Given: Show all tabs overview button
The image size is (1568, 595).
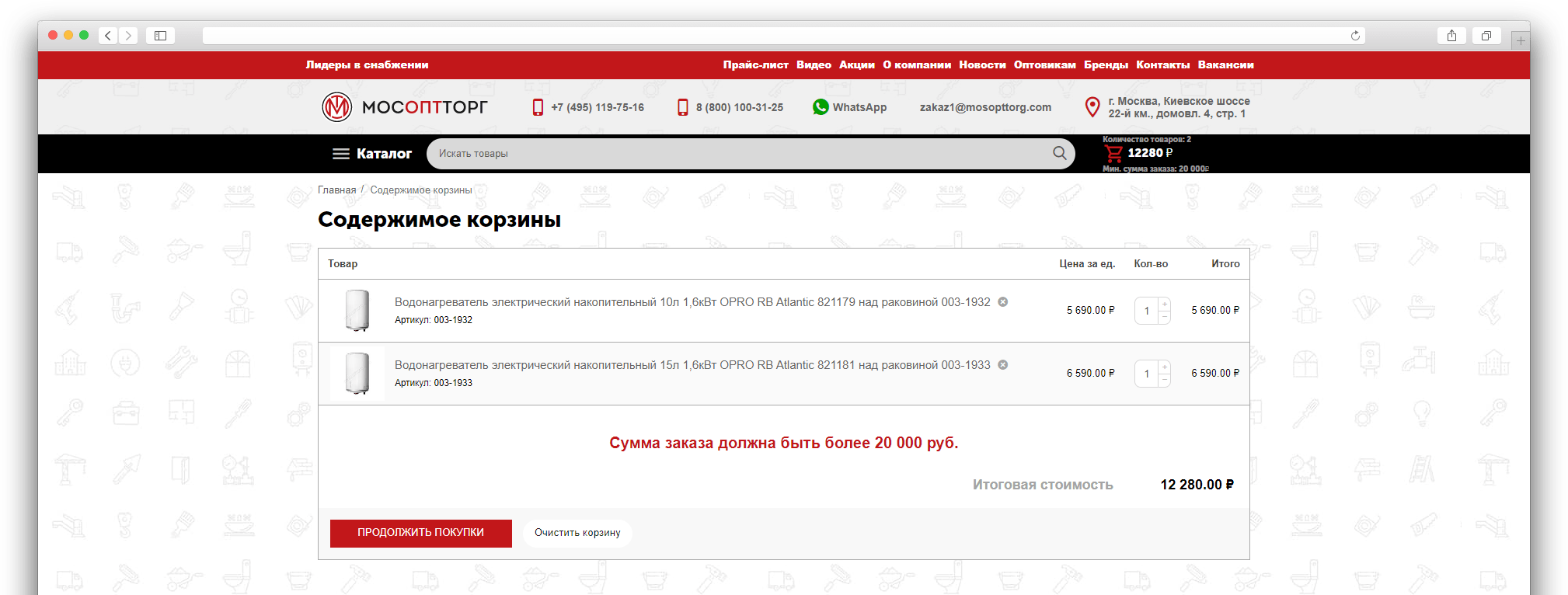Looking at the screenshot, I should pos(1486,36).
